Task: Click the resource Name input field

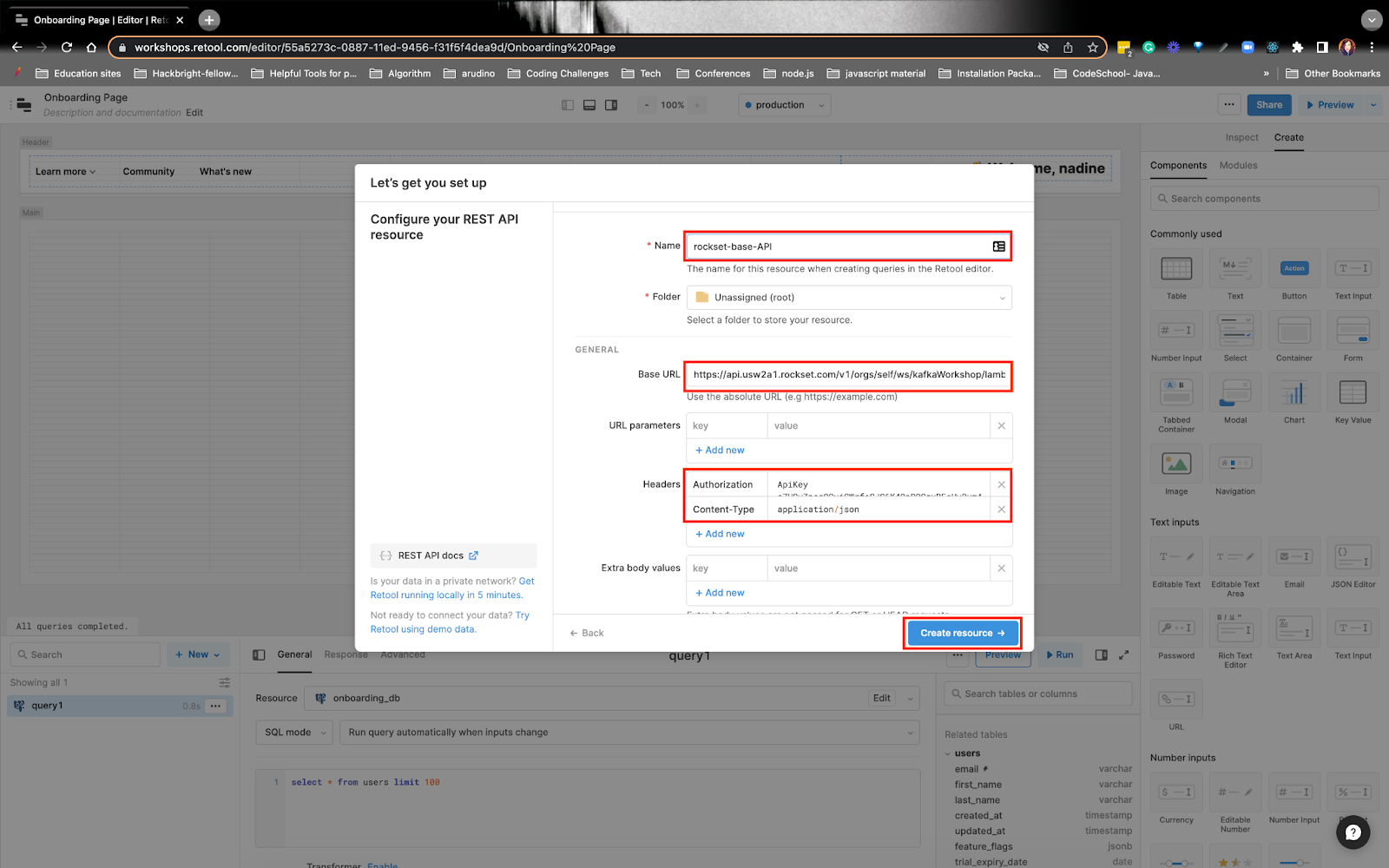Action: [x=847, y=247]
